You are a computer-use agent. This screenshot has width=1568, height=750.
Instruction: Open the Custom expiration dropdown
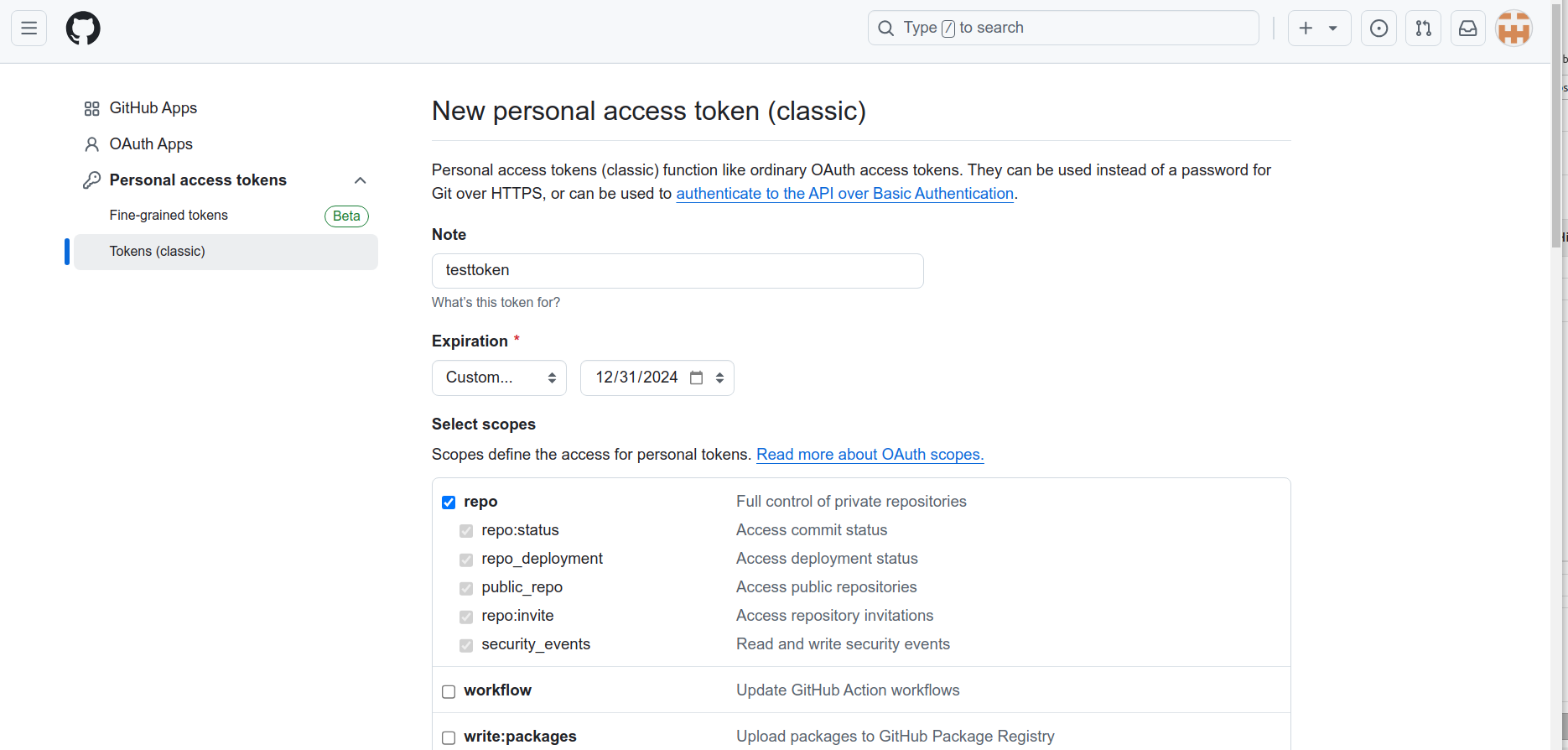(499, 378)
